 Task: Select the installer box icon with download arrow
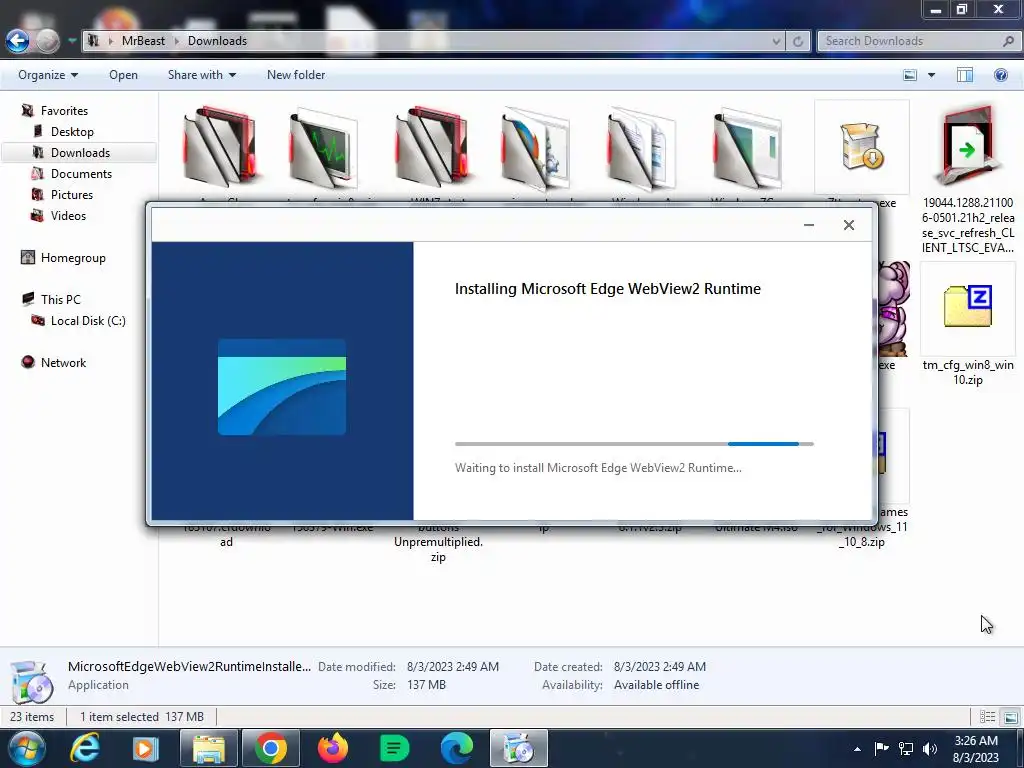[x=861, y=147]
